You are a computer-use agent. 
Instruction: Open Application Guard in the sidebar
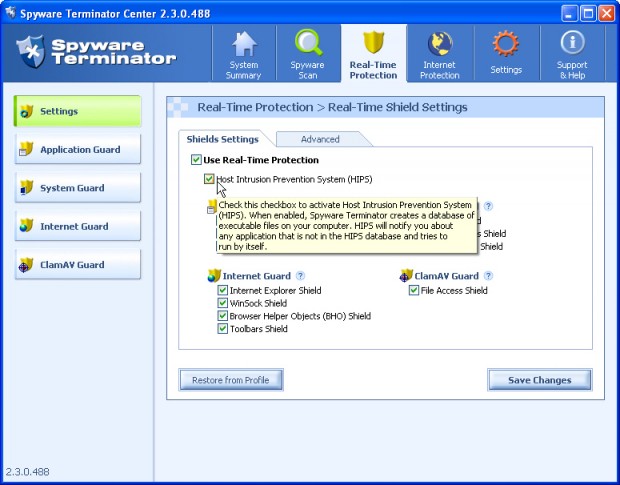(x=78, y=149)
